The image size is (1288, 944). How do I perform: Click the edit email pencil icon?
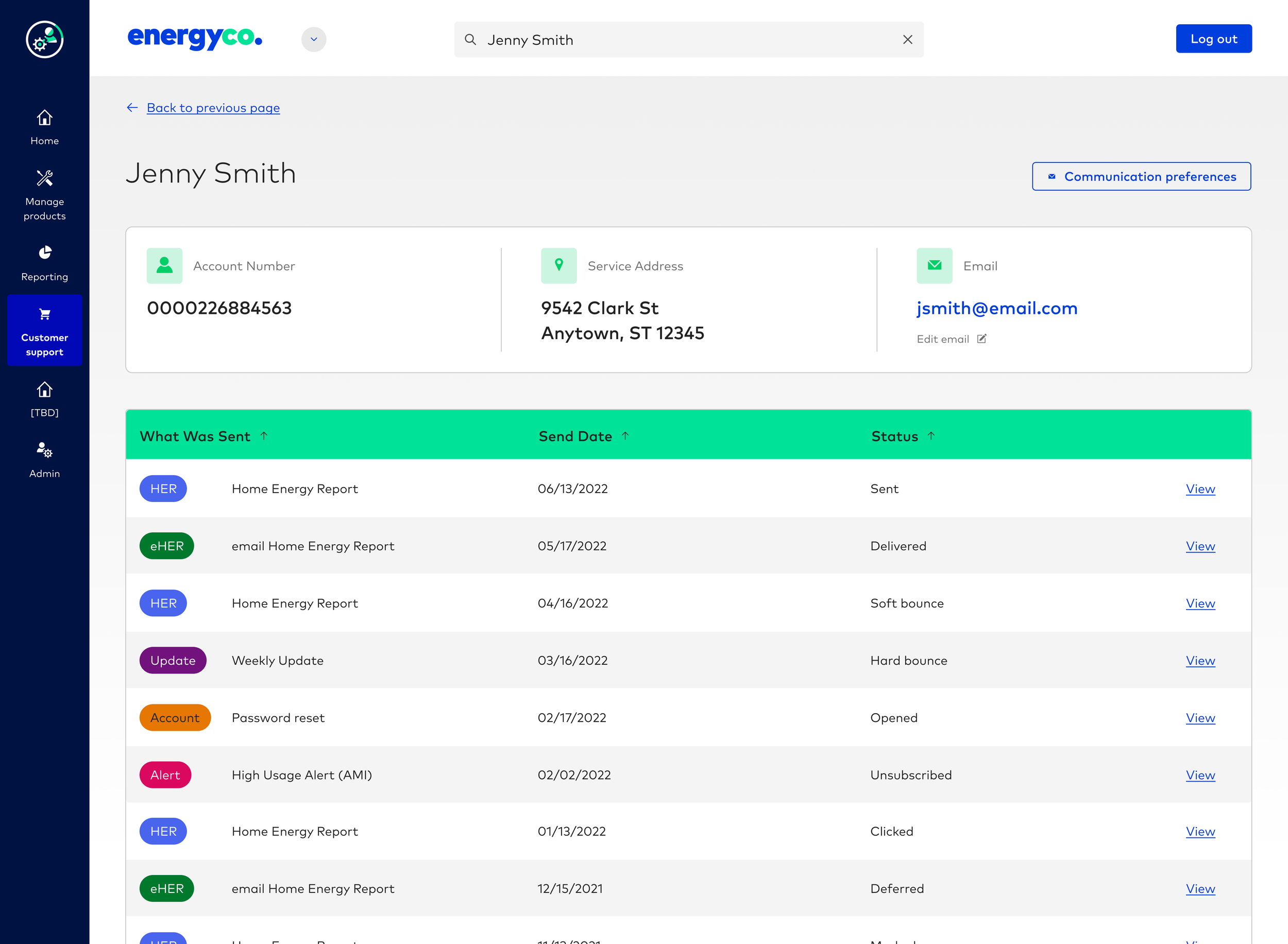(x=982, y=339)
